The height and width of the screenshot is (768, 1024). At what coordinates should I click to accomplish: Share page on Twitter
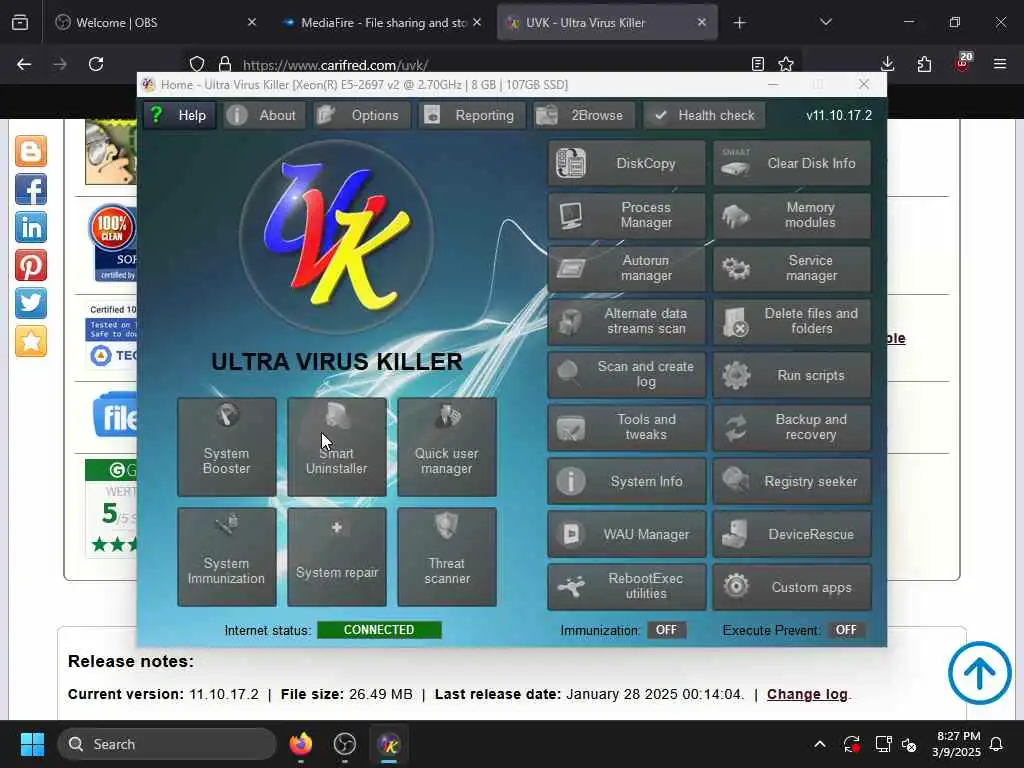pyautogui.click(x=31, y=303)
